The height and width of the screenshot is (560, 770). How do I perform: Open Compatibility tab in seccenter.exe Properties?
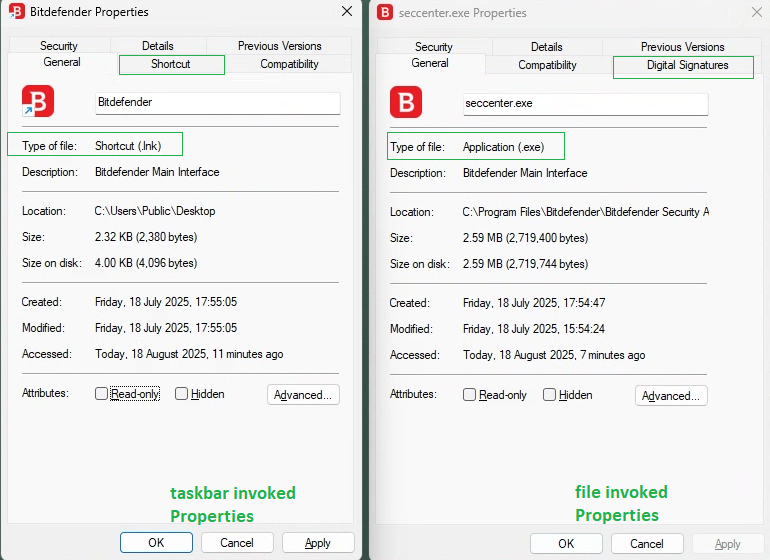click(548, 65)
